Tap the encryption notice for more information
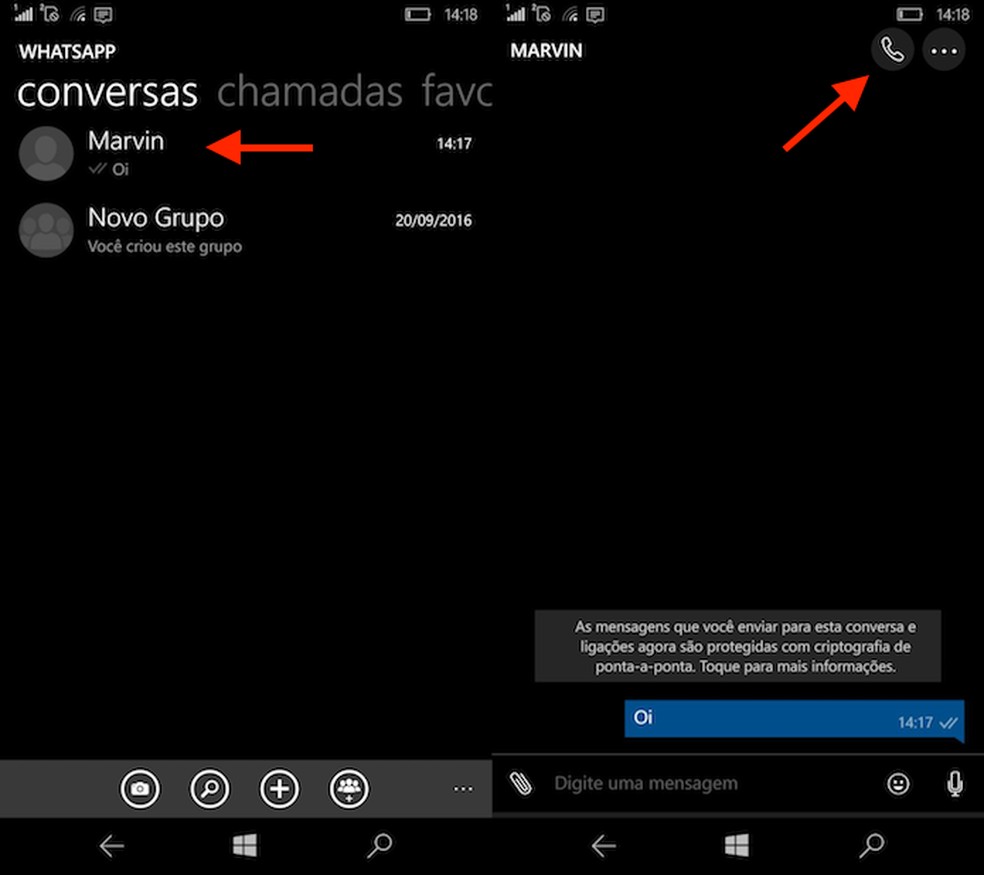Viewport: 984px width, 875px height. (x=738, y=646)
